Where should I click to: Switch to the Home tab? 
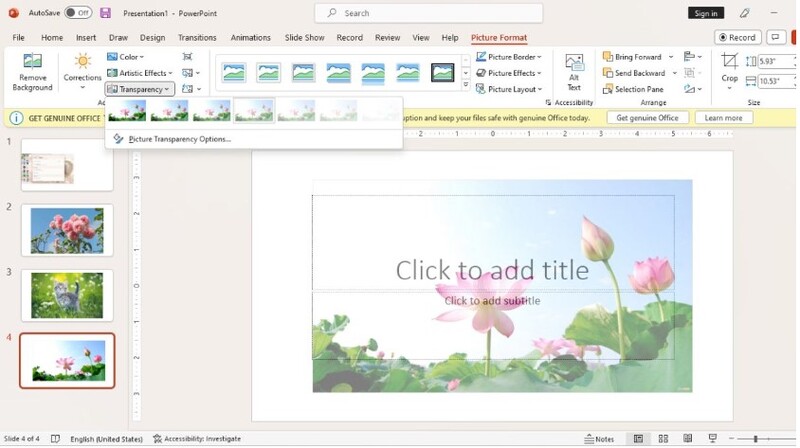52,38
